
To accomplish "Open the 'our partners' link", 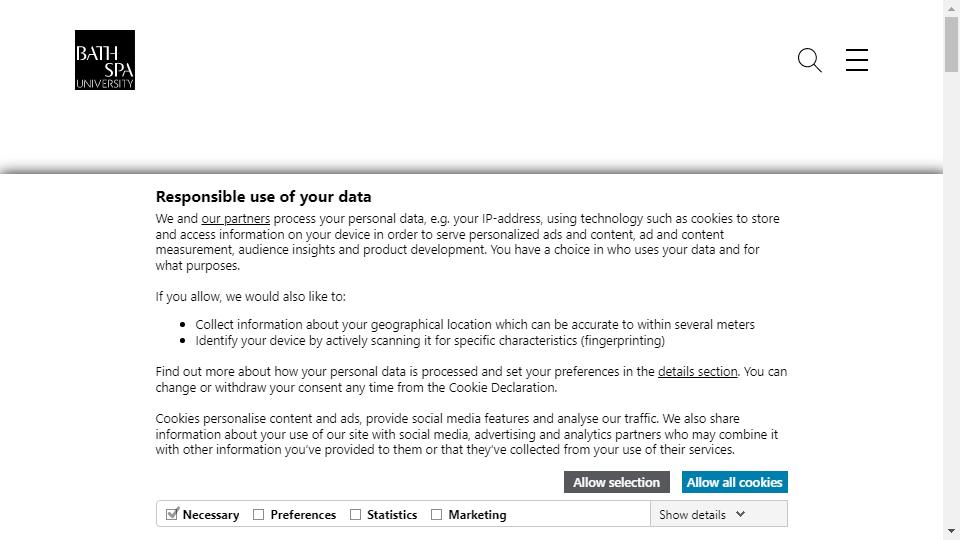I will pos(236,219).
